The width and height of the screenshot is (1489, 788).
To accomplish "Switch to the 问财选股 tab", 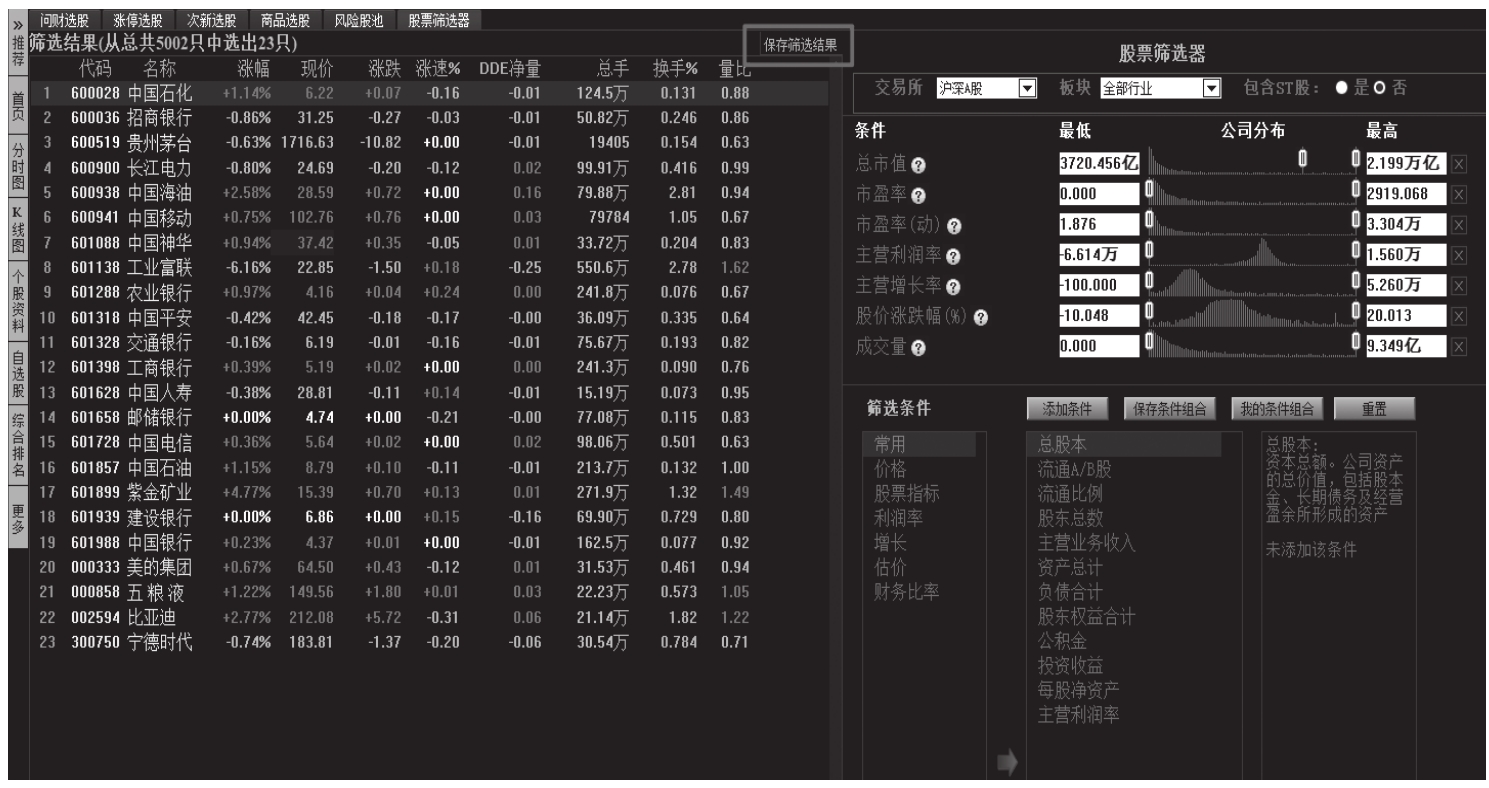I will point(66,19).
